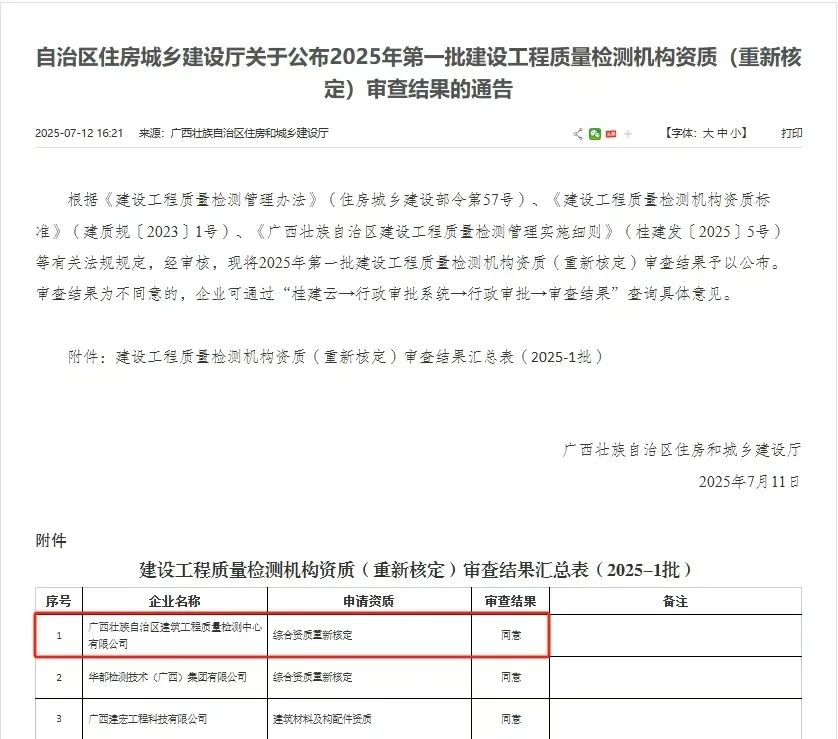This screenshot has height=739, width=838.
Task: Click the date 2025年7月11日
Action: 749,481
